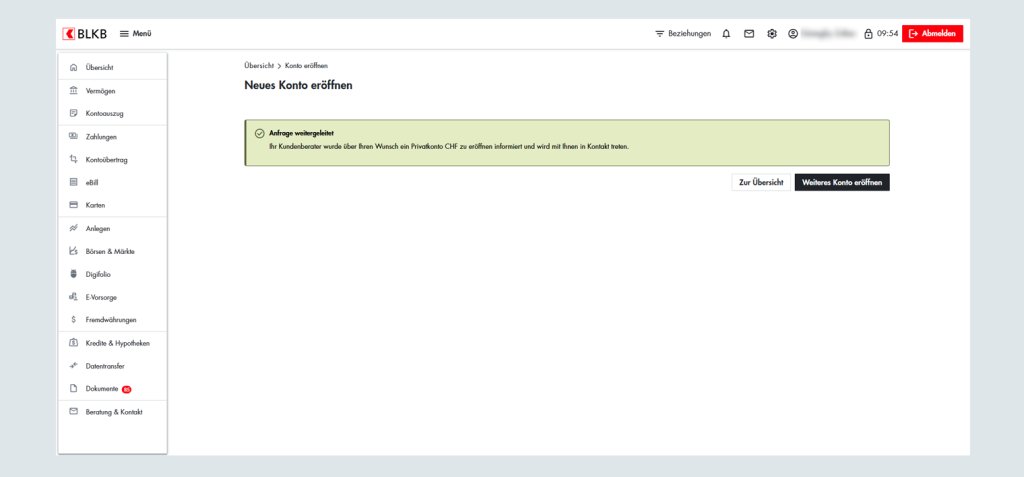
Task: Click the blurred user name
Action: click(x=828, y=33)
